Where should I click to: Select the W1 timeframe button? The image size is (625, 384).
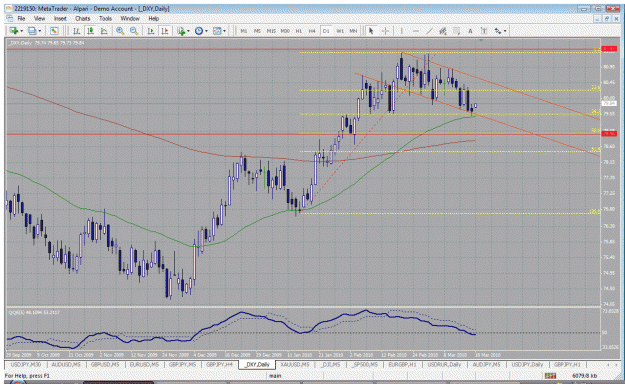(340, 31)
